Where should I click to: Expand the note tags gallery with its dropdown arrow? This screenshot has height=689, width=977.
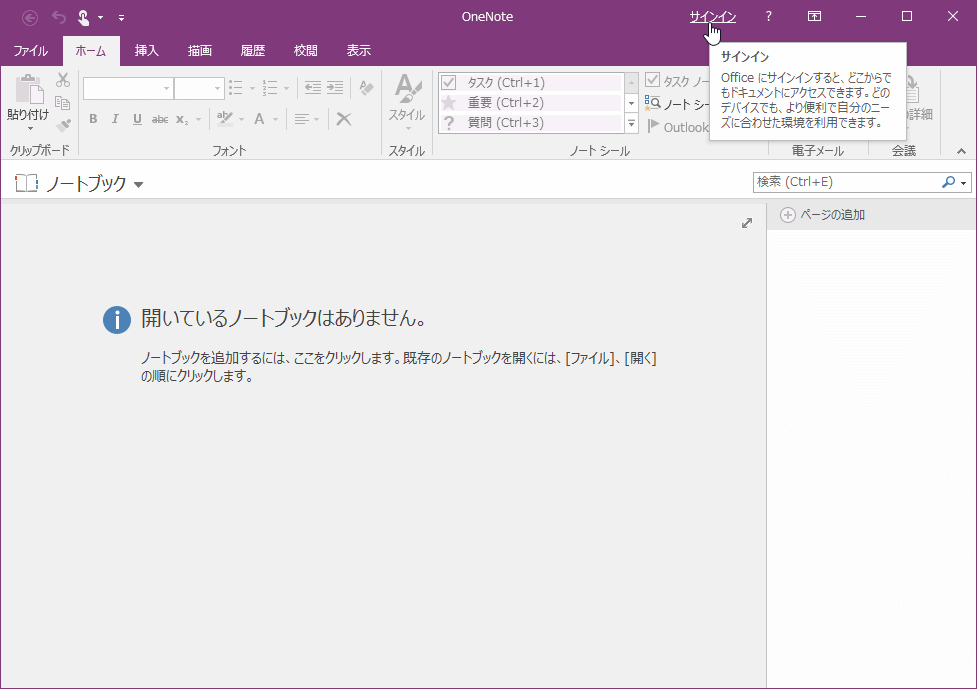(x=631, y=123)
